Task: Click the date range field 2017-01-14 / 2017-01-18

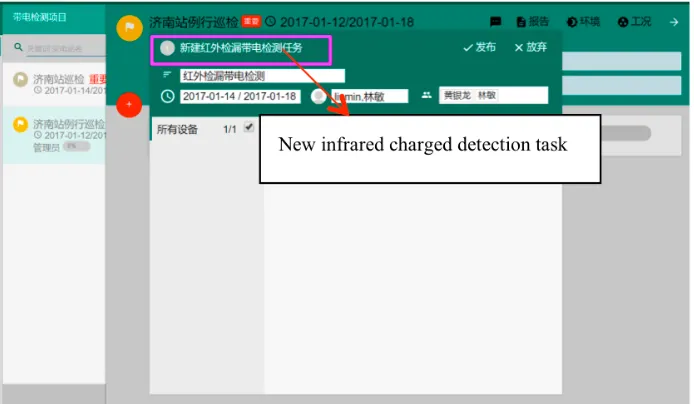Action: (240, 96)
